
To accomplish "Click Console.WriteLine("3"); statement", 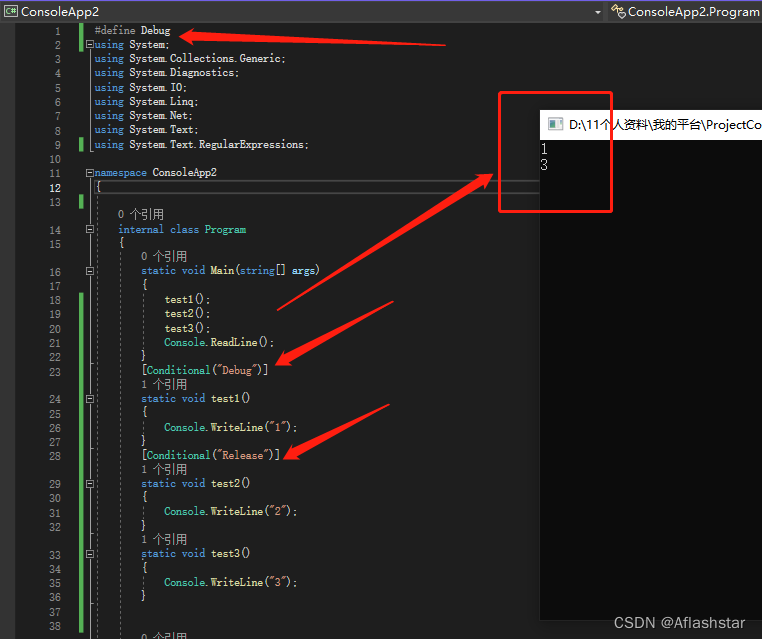I will click(230, 582).
